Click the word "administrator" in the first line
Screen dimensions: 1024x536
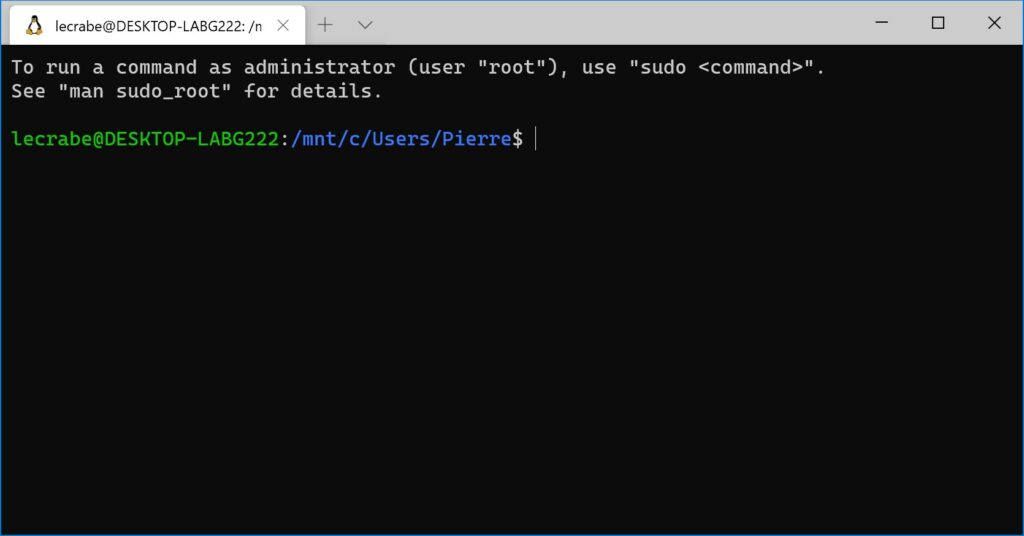coord(319,67)
